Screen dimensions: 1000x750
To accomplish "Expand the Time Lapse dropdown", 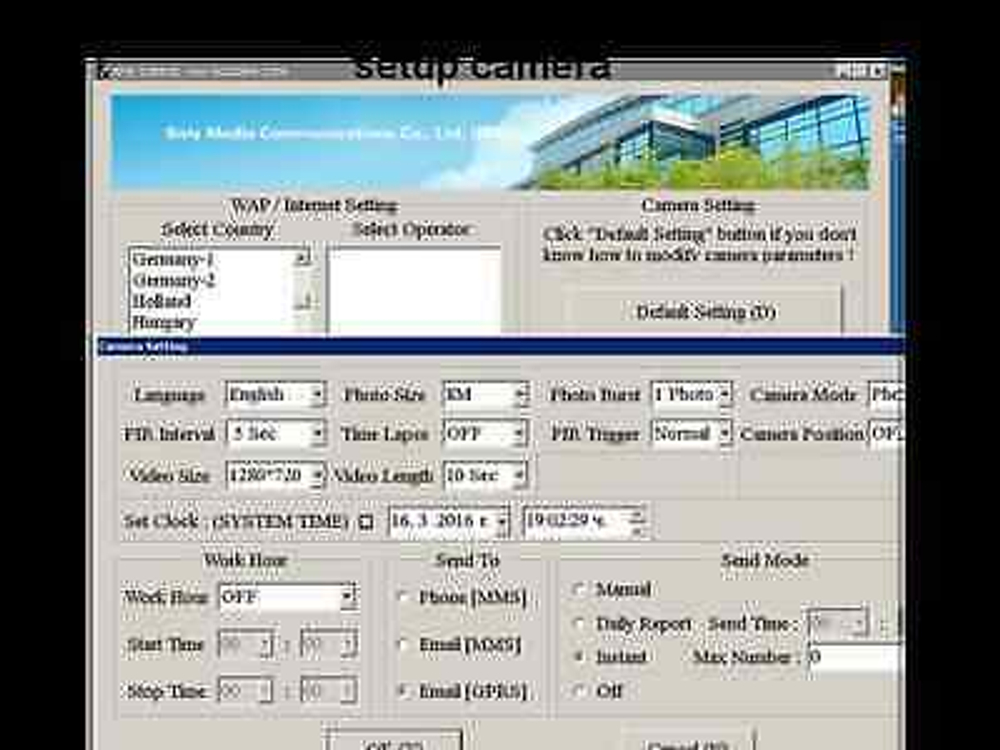I will click(x=519, y=435).
